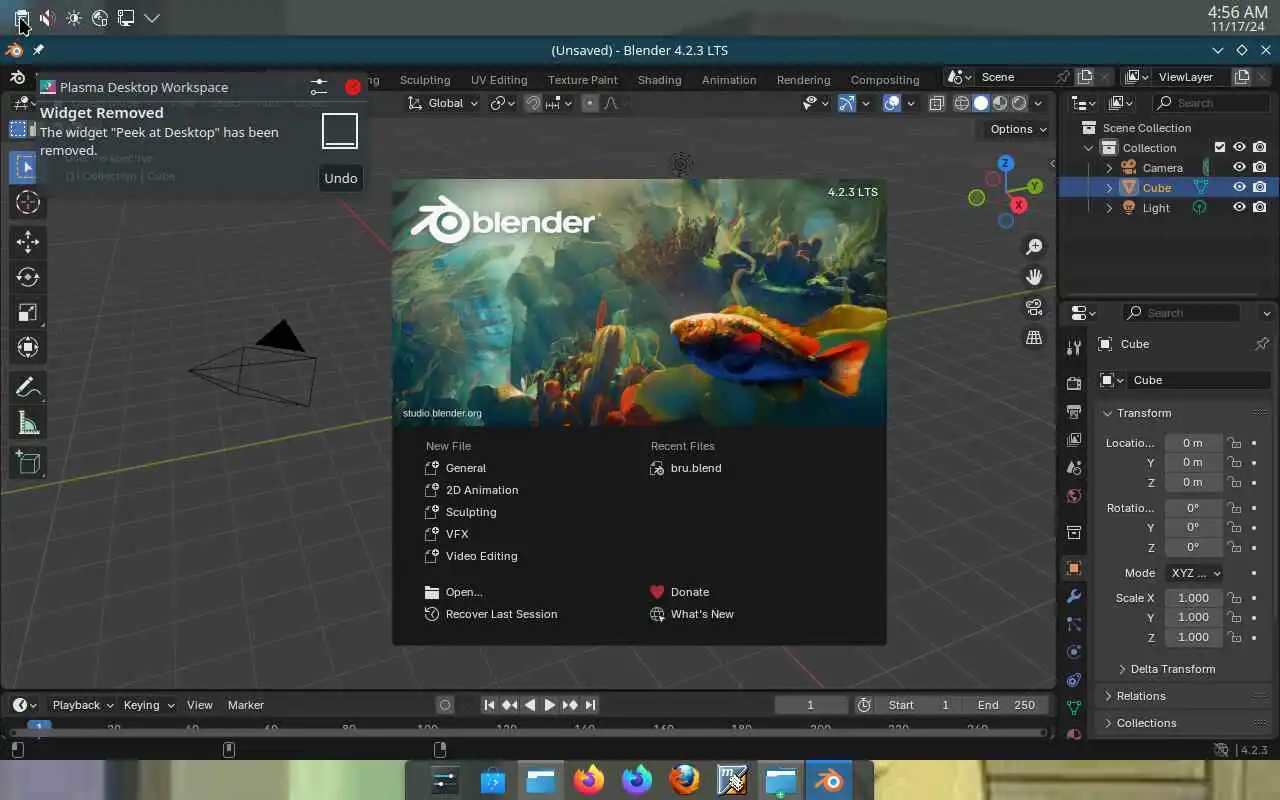The width and height of the screenshot is (1280, 800).
Task: Click the Play animation button
Action: (x=550, y=705)
